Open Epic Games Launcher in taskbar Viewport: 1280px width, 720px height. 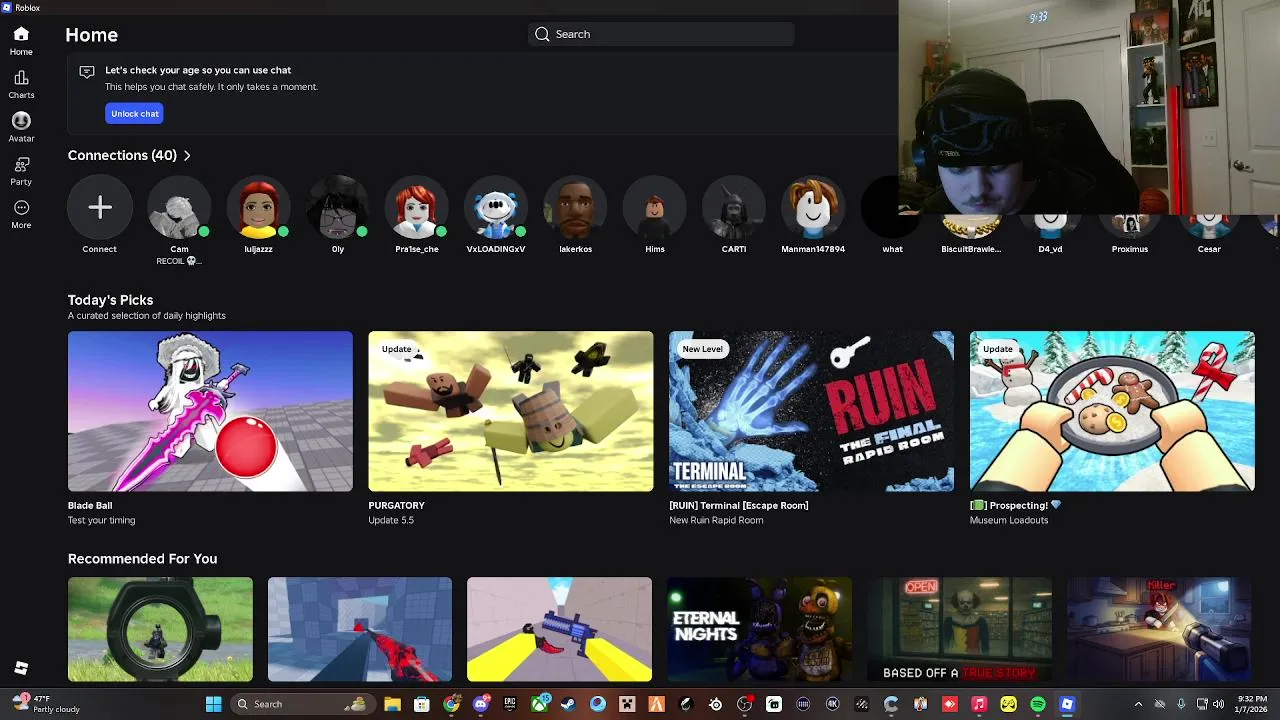(510, 704)
